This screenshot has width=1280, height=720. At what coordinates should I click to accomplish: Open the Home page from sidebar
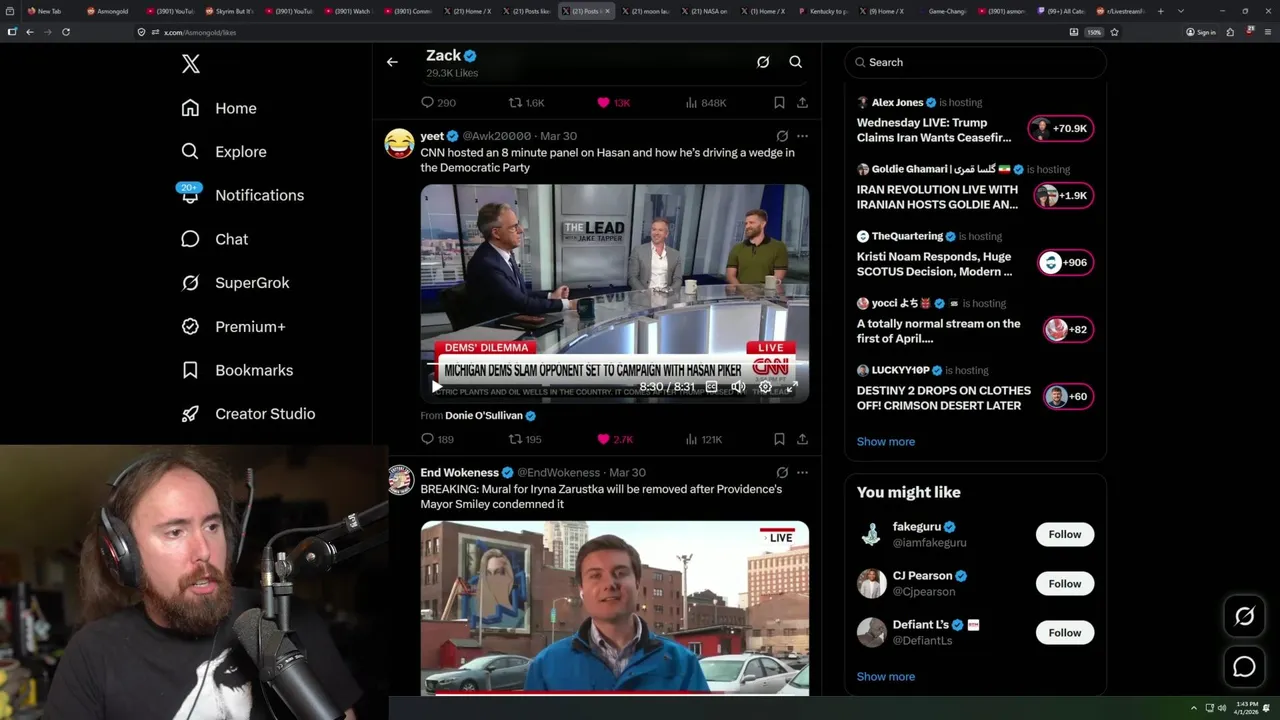point(219,108)
